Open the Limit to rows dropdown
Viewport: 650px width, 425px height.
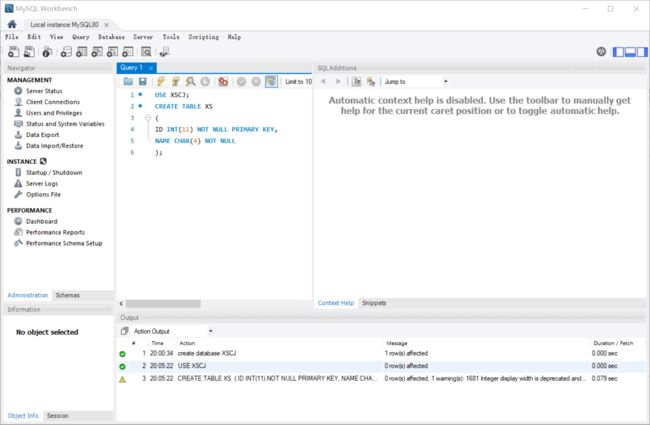pos(298,82)
